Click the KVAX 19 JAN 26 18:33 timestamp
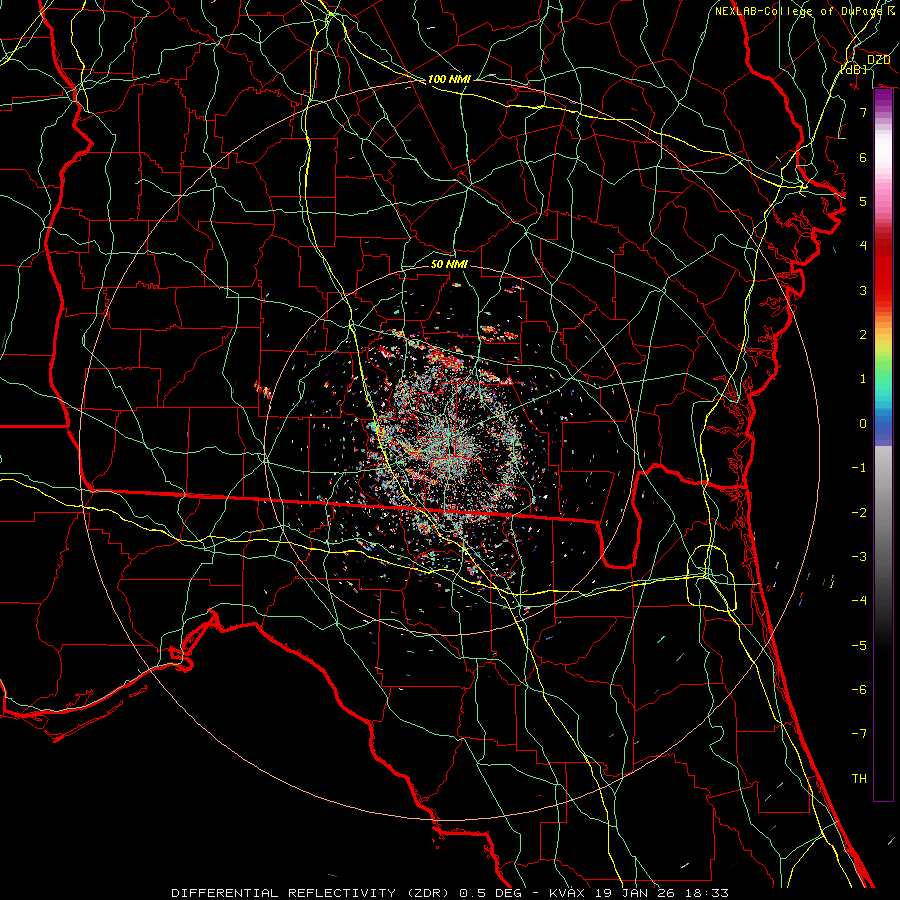The width and height of the screenshot is (900, 900). click(x=639, y=893)
